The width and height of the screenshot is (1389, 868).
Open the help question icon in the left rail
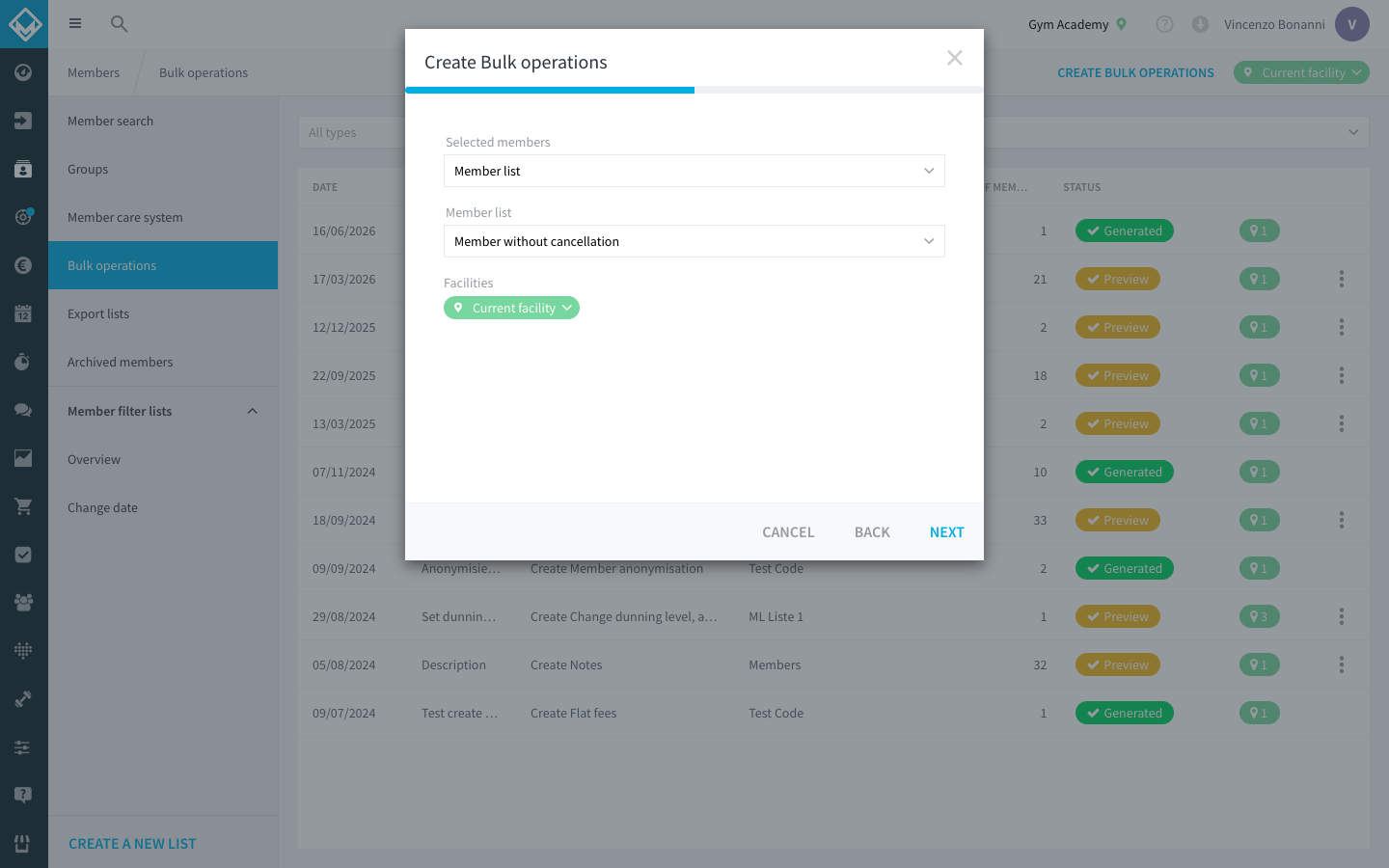pos(23,796)
